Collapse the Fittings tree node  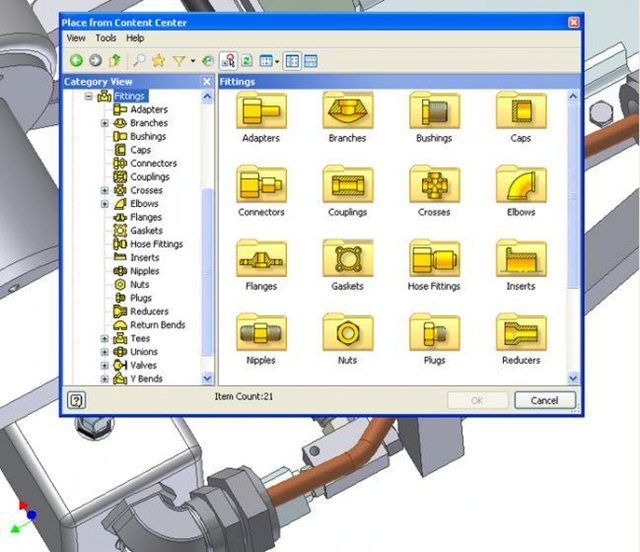tap(88, 96)
